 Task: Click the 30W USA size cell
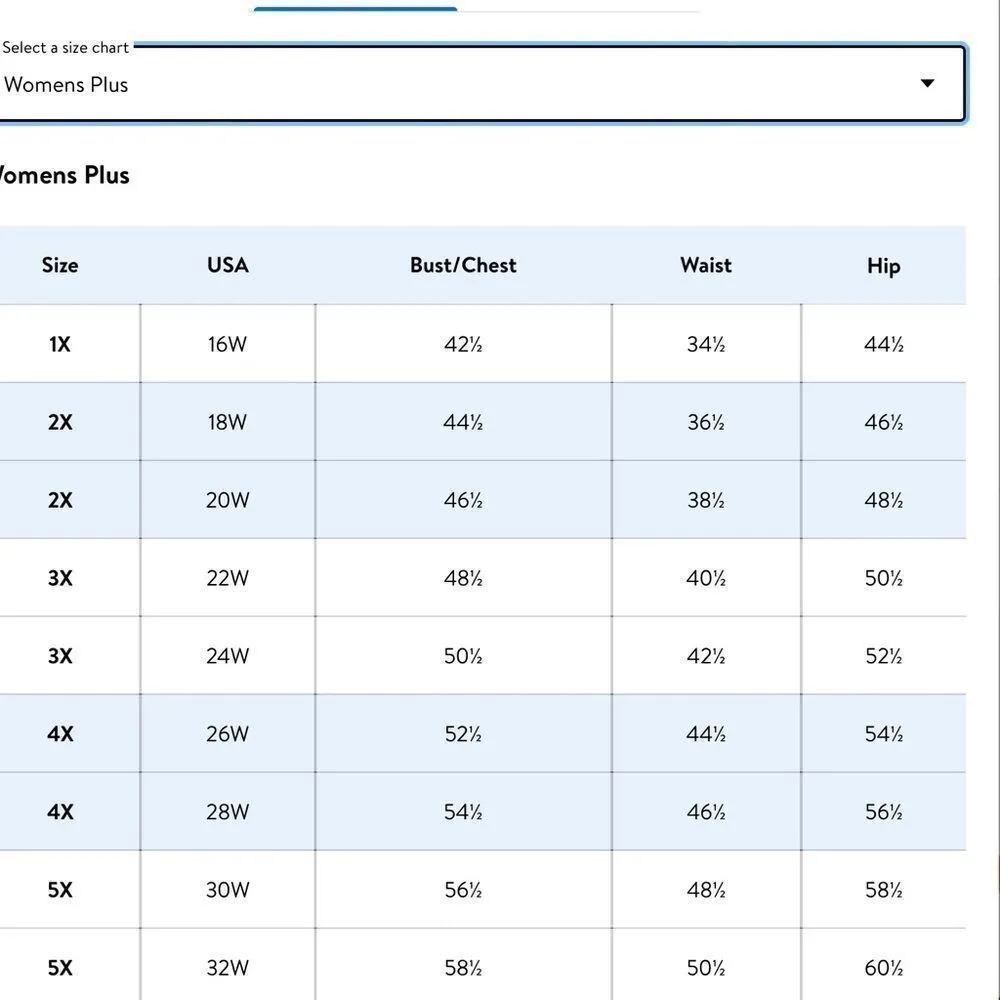point(227,890)
